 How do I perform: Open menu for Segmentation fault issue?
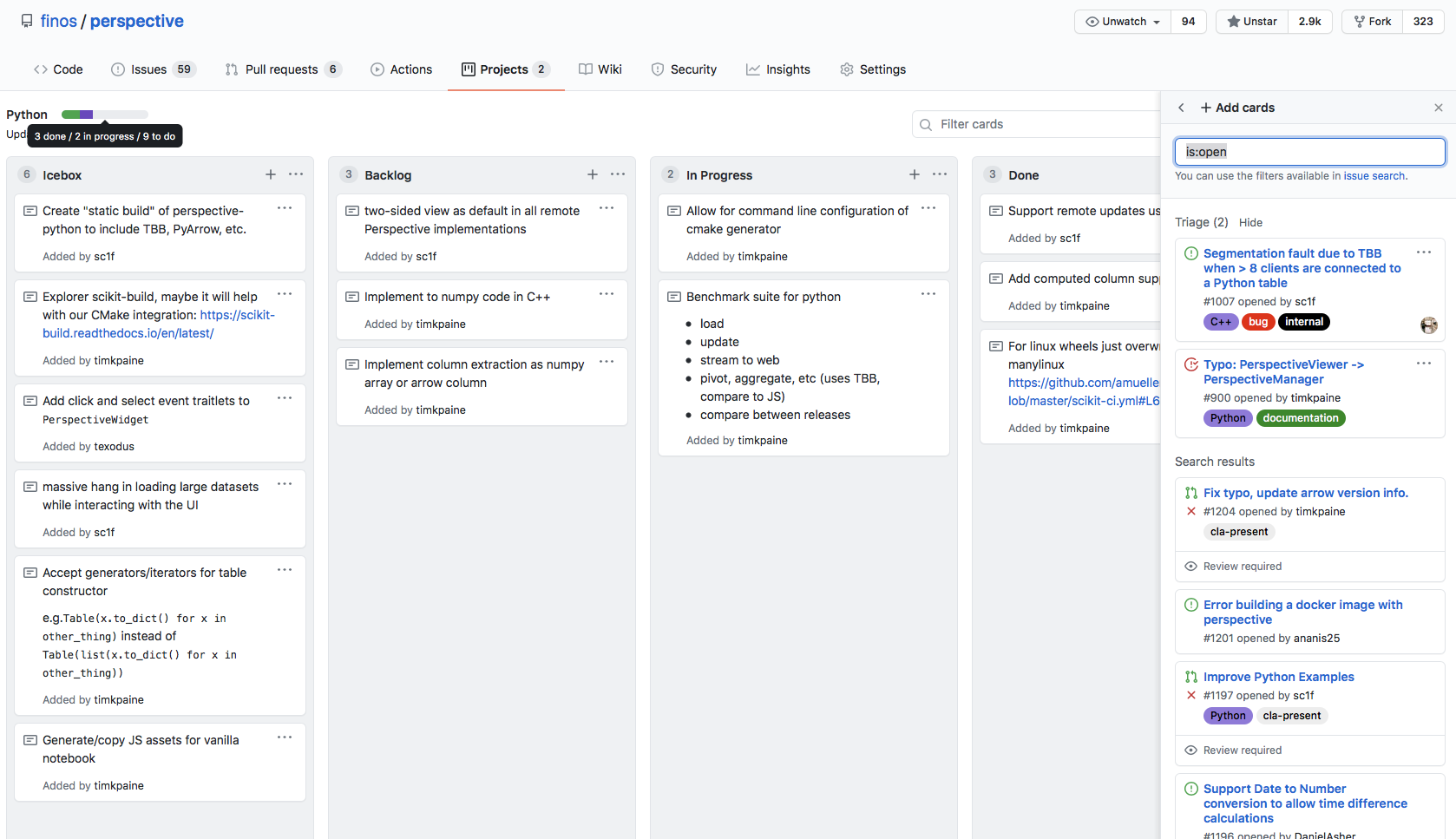[x=1424, y=252]
